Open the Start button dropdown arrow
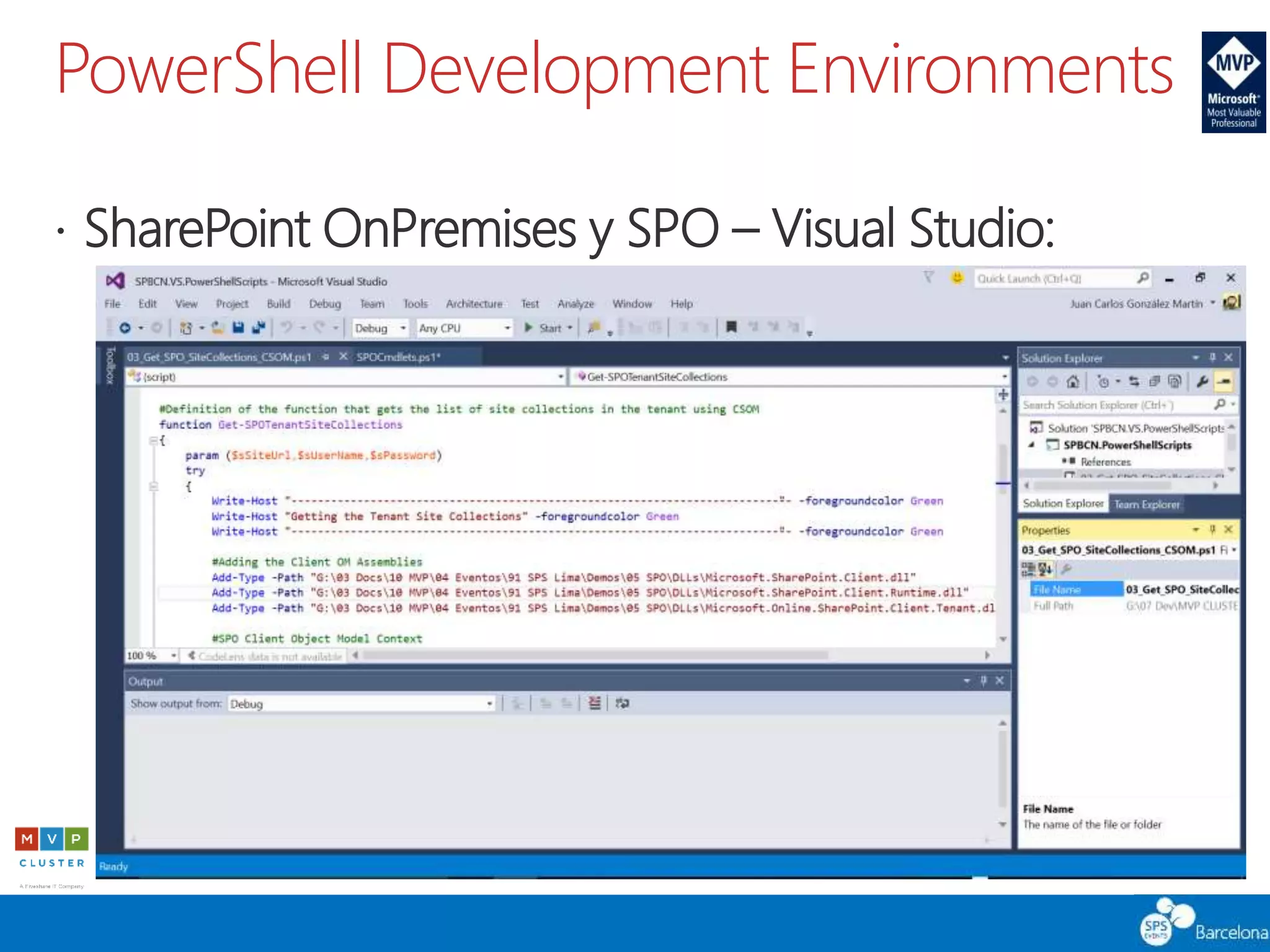This screenshot has height=952, width=1270. (570, 328)
